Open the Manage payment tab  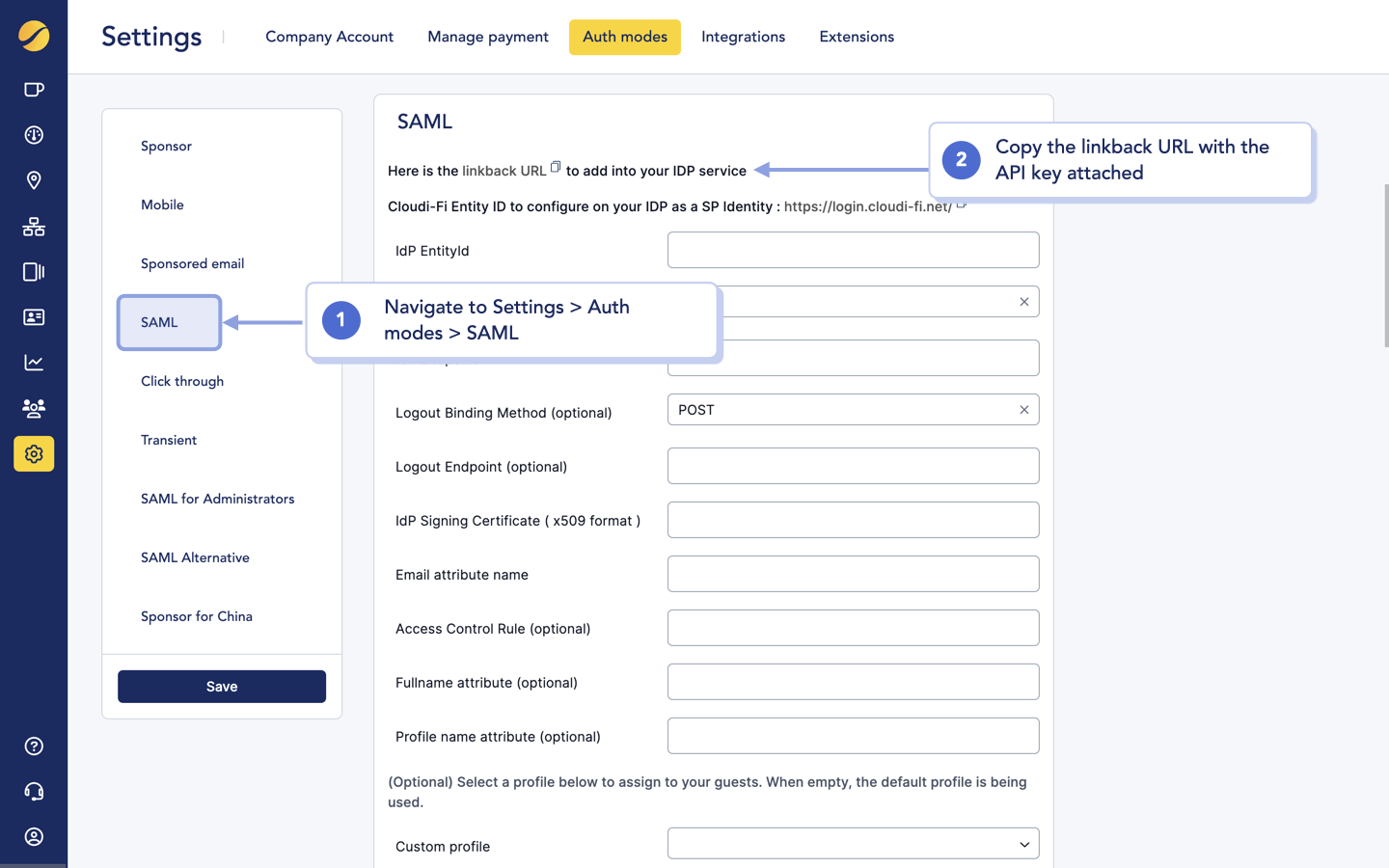coord(487,37)
